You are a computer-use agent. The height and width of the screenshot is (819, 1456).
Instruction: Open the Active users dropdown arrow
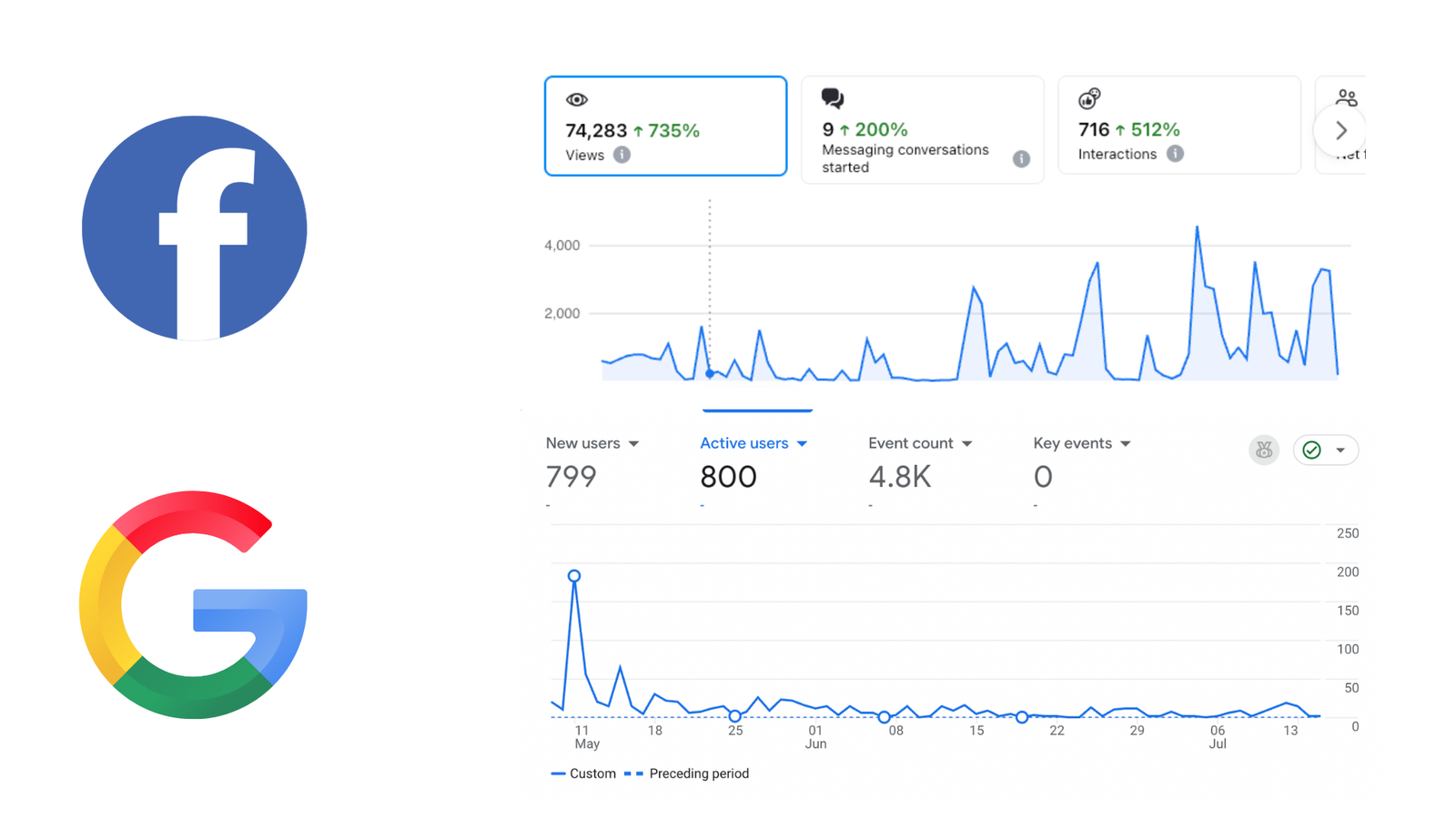[802, 444]
